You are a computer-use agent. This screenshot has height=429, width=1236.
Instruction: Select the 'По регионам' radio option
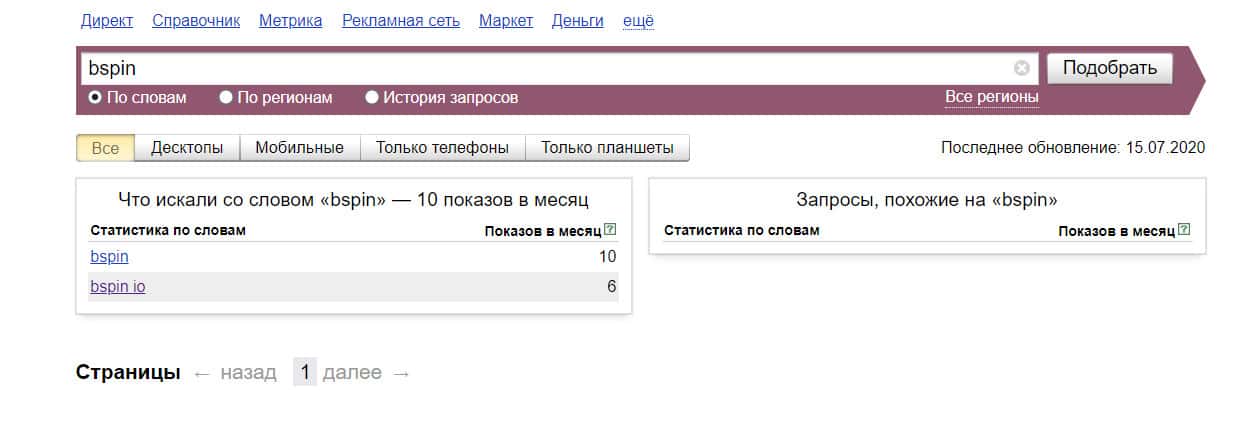click(x=226, y=98)
